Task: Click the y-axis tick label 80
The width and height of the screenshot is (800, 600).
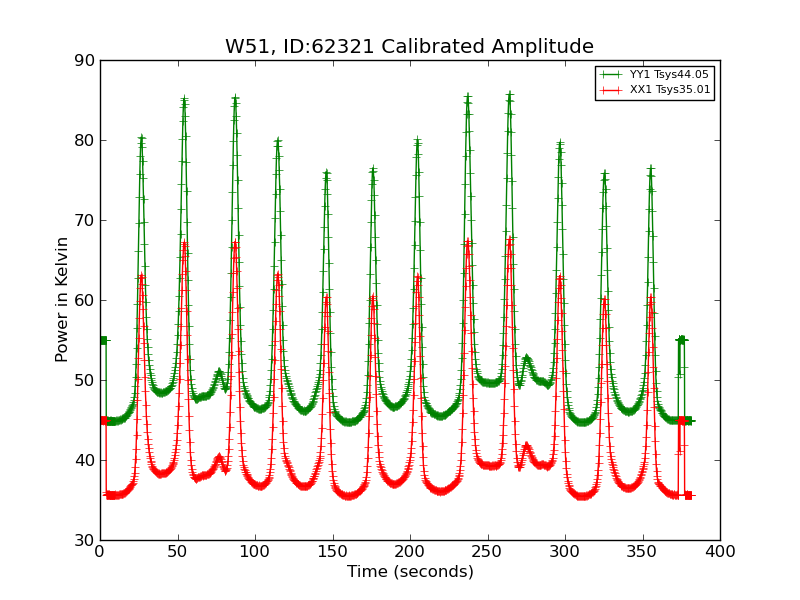Action: click(x=85, y=140)
